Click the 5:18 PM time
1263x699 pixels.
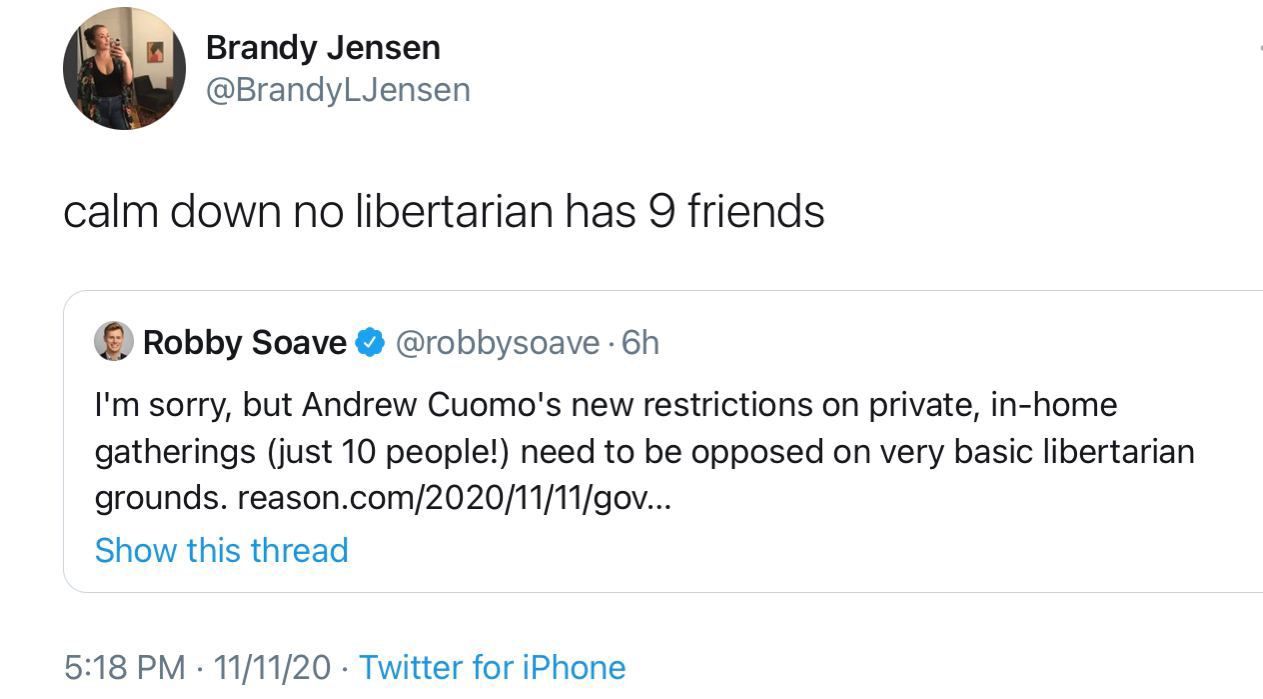click(x=124, y=667)
